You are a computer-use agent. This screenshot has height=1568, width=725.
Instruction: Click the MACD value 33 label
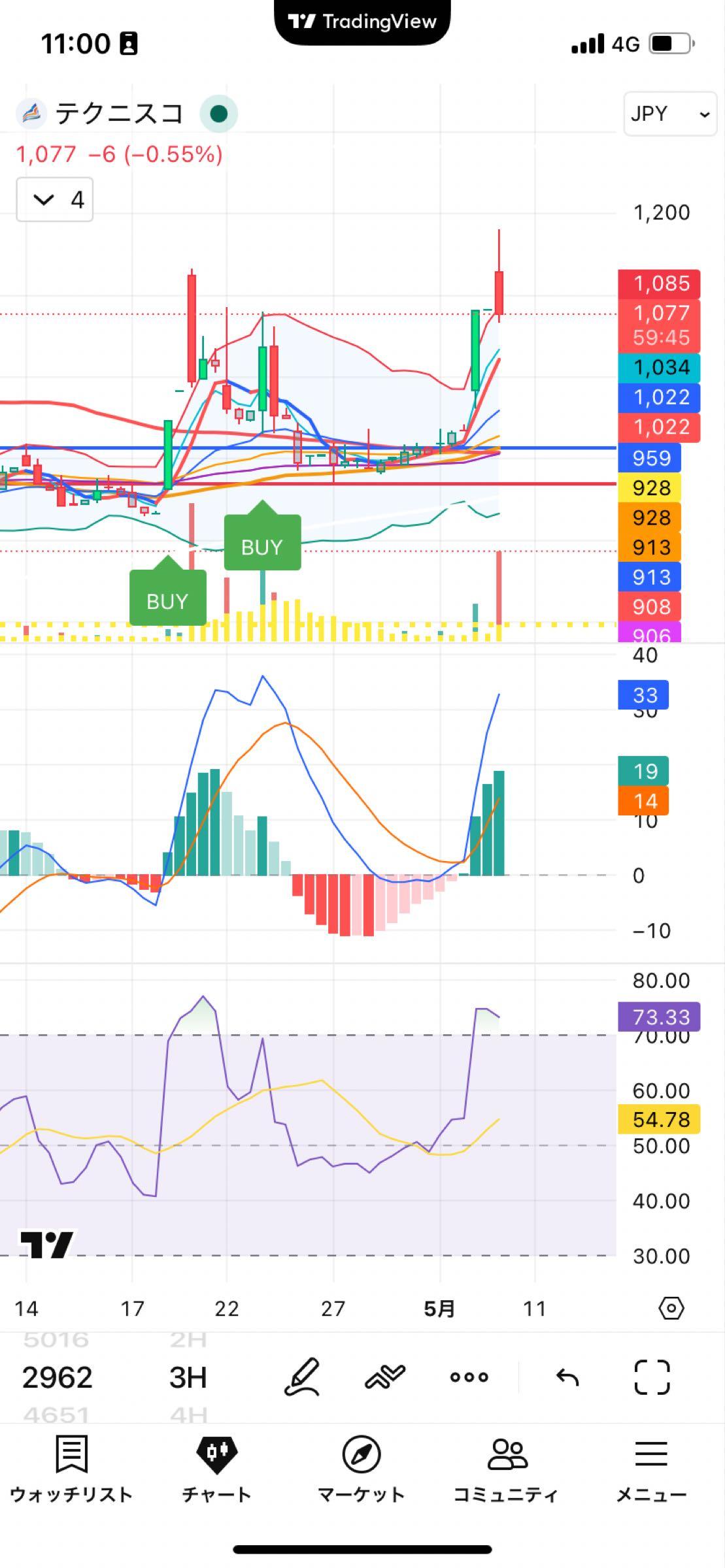[x=643, y=695]
